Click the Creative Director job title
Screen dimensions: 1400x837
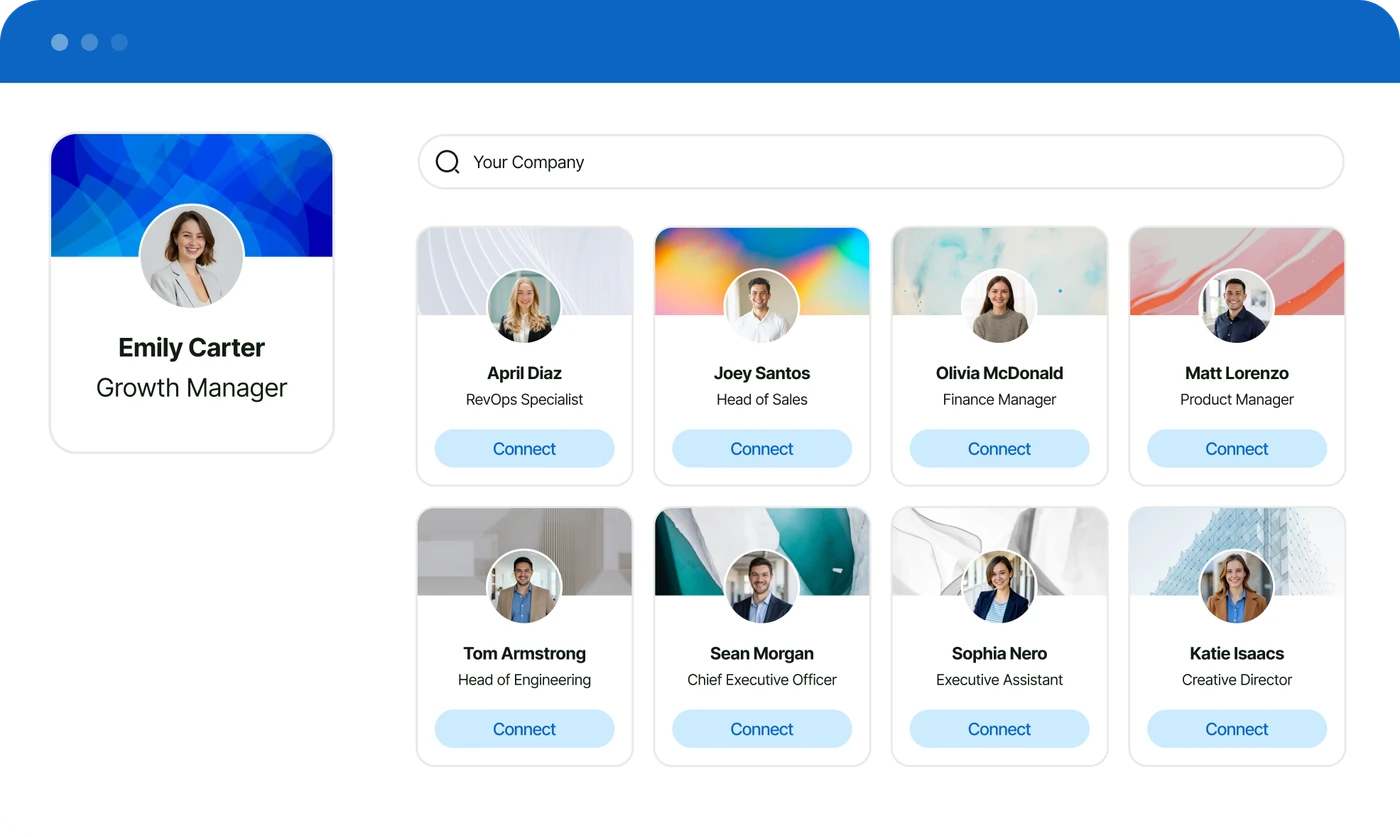1237,679
